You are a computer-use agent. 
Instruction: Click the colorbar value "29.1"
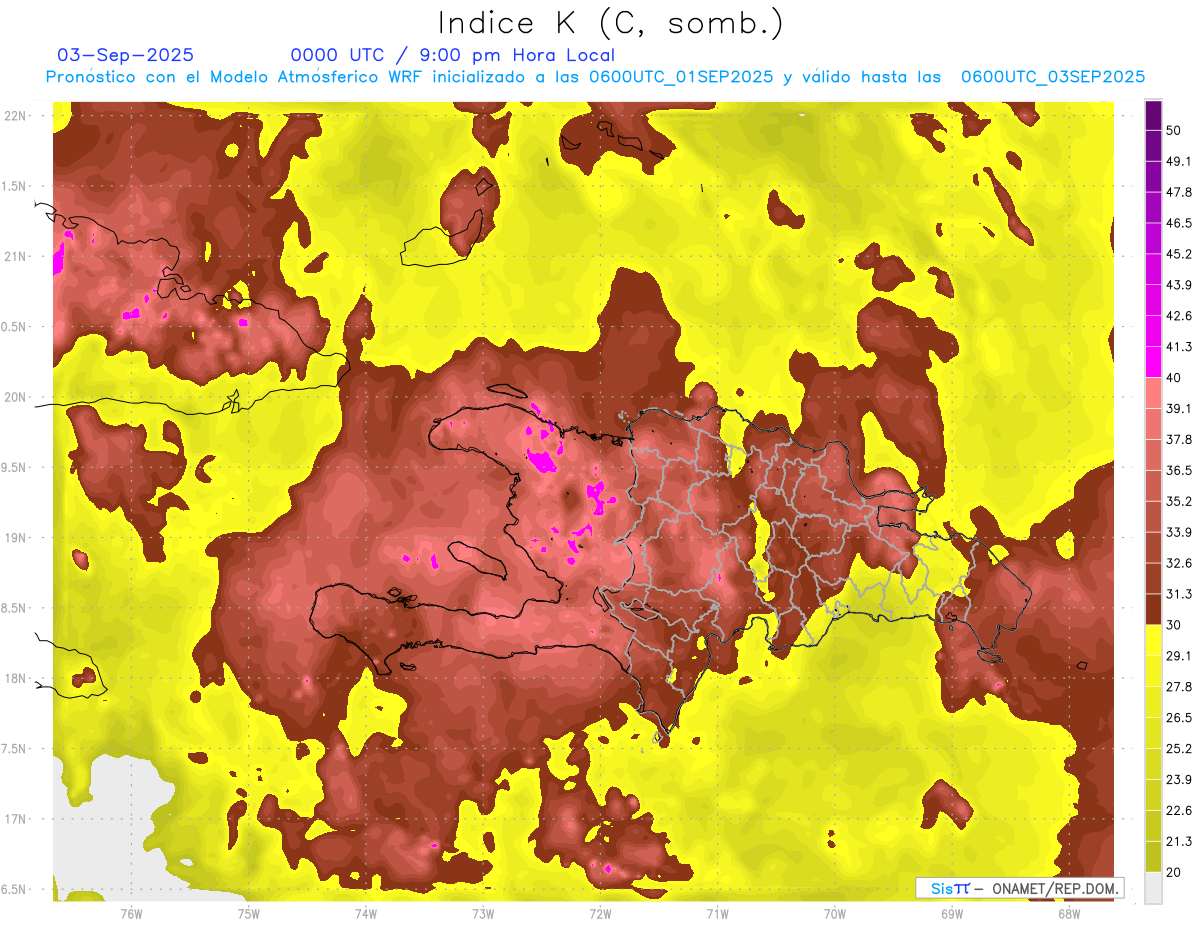click(x=1179, y=655)
